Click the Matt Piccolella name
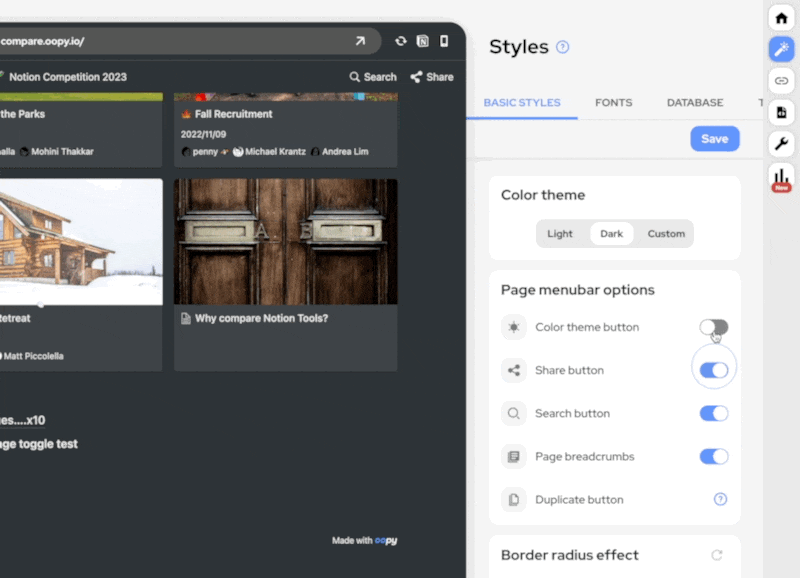The width and height of the screenshot is (800, 578). click(x=32, y=356)
